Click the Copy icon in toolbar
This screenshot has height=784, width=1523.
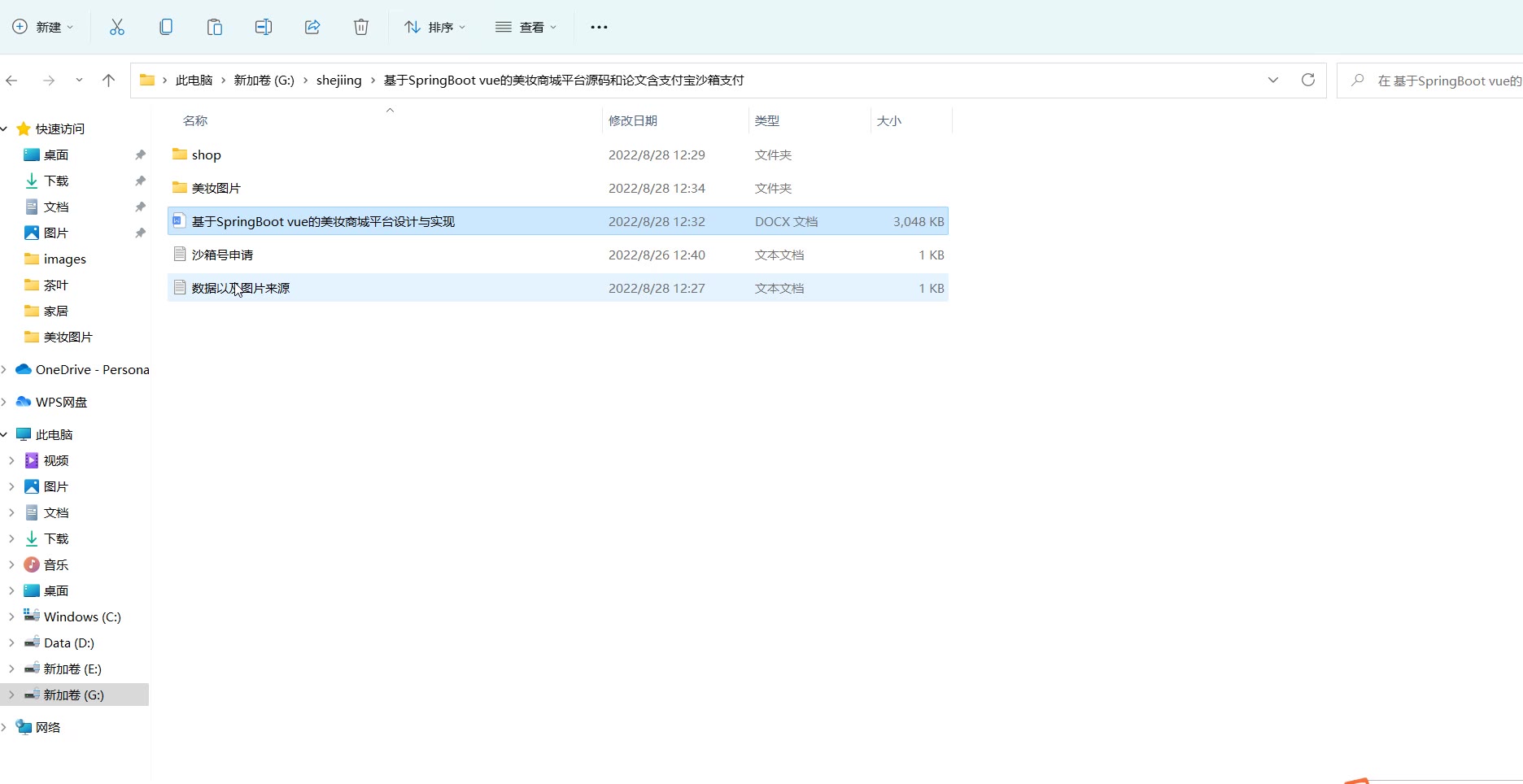166,27
